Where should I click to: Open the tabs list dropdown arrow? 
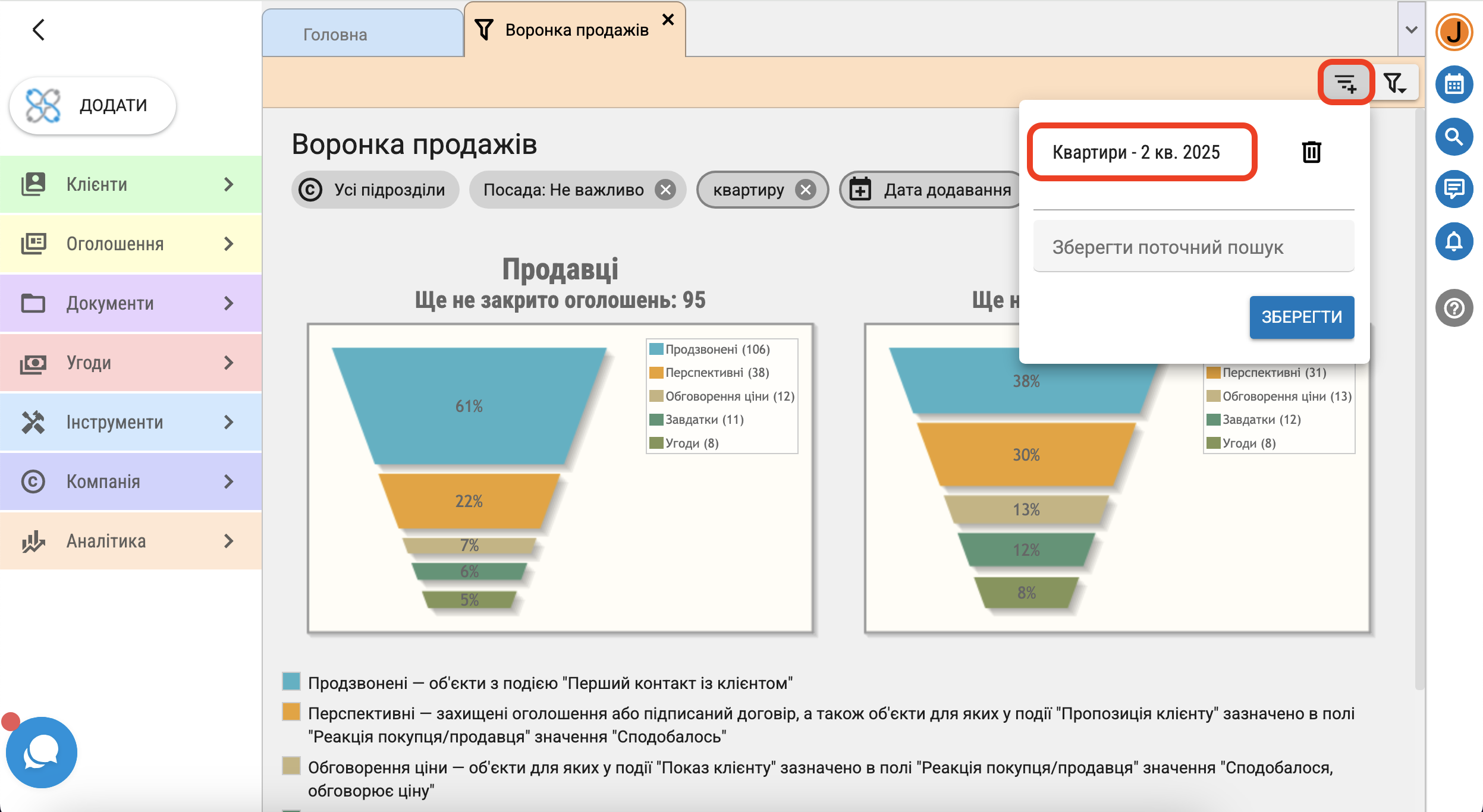[1411, 29]
